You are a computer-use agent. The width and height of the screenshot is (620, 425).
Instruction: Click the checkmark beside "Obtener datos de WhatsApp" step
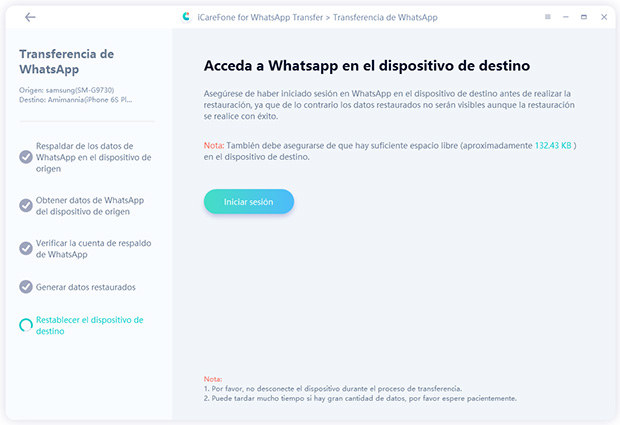26,205
